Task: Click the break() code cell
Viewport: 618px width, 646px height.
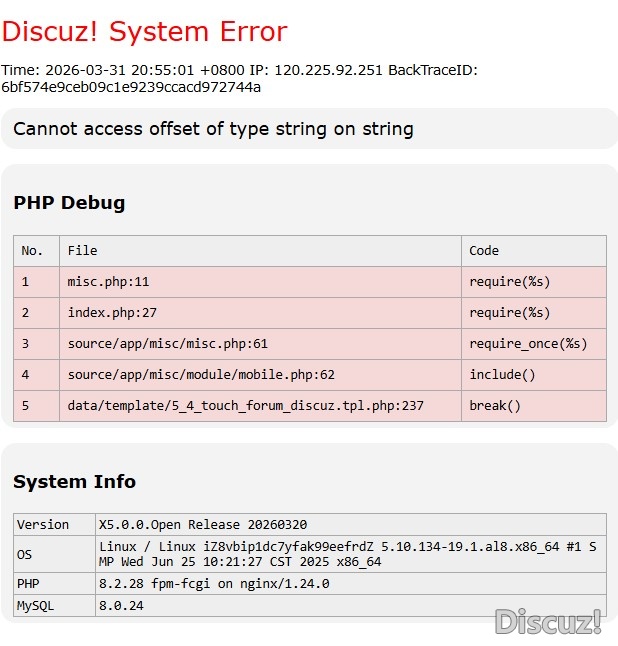Action: (495, 406)
